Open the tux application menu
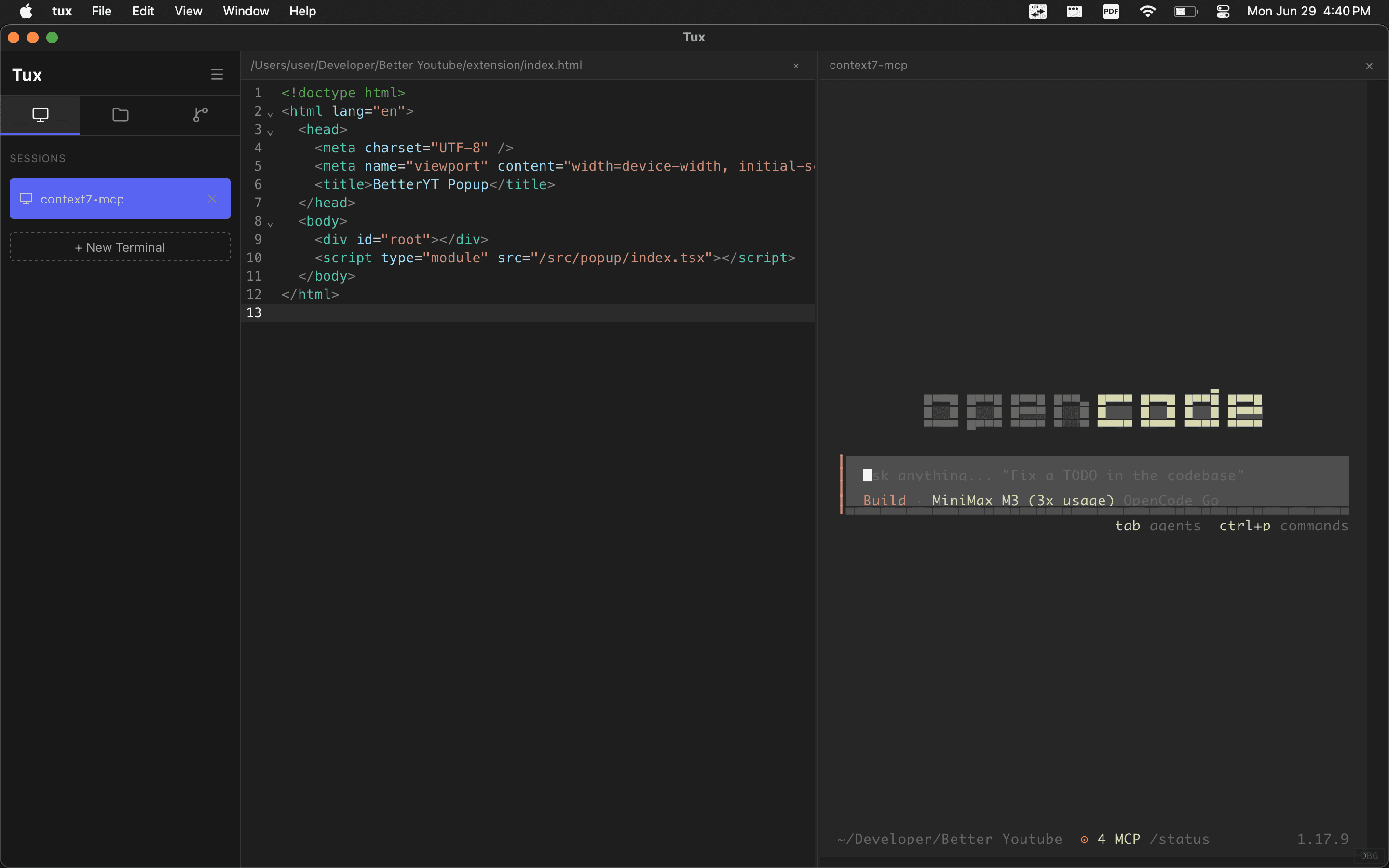This screenshot has width=1389, height=868. 62,11
